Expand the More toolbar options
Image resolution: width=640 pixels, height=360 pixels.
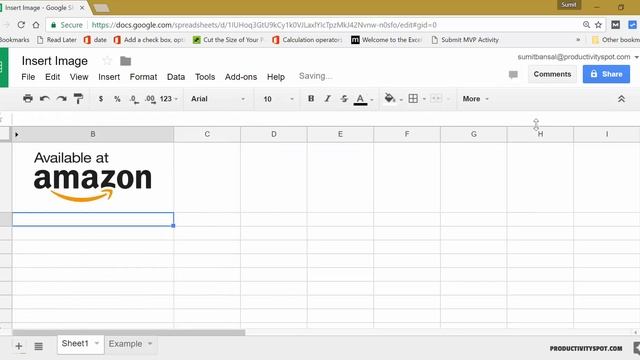tap(476, 99)
